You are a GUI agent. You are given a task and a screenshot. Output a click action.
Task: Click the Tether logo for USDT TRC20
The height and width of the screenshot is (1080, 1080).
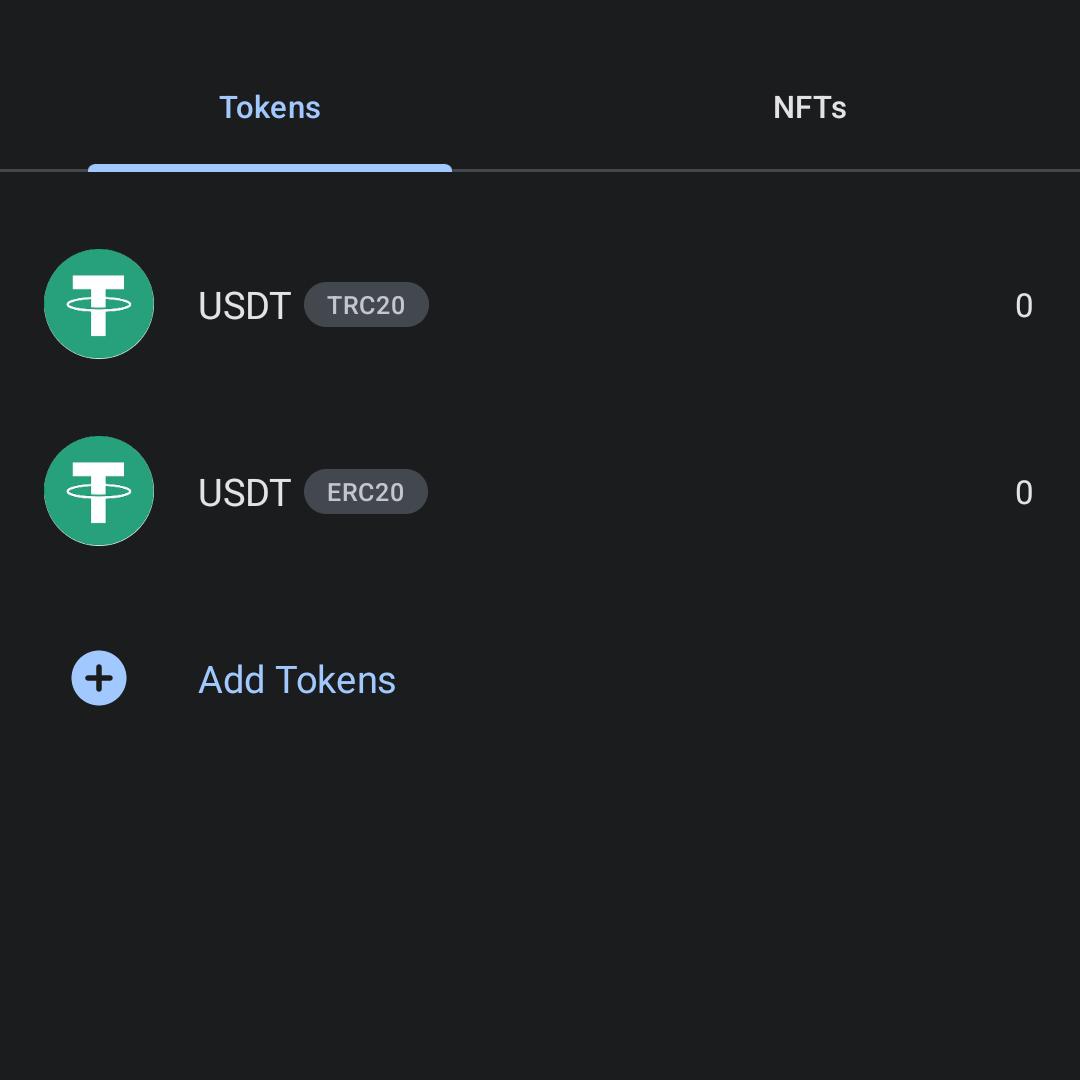tap(99, 304)
